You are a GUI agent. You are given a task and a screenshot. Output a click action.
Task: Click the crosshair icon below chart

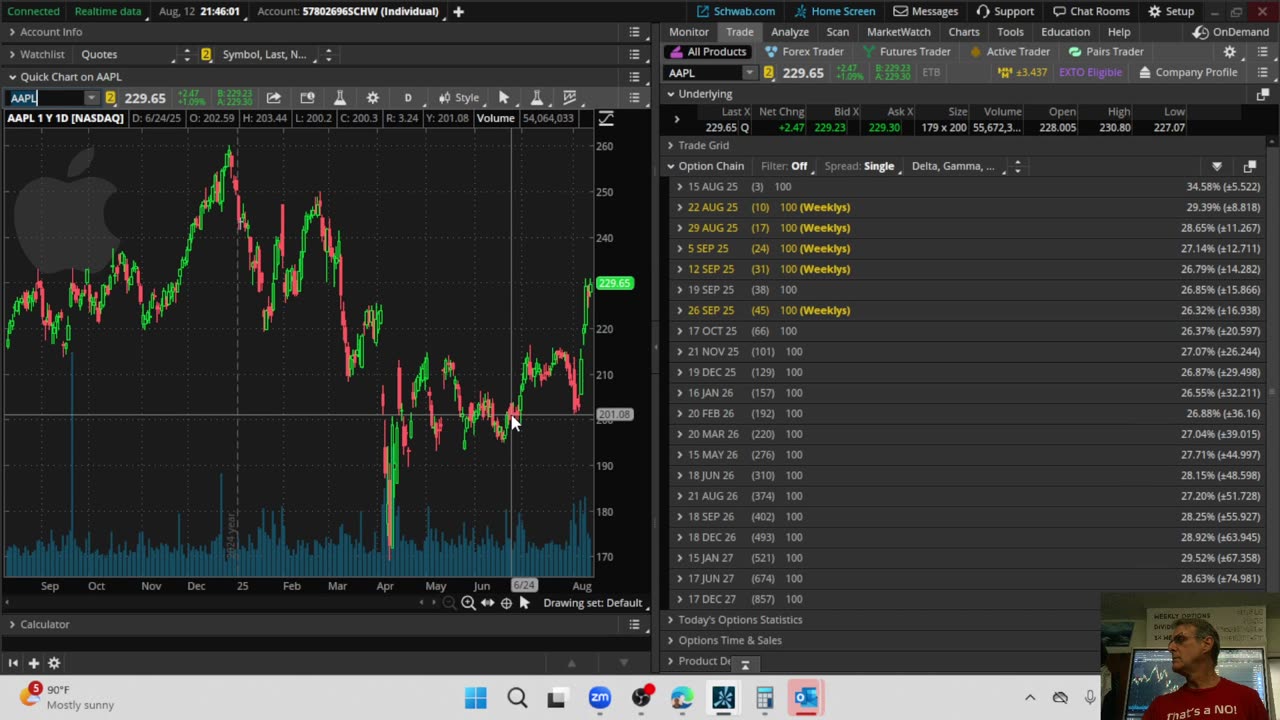tap(506, 603)
